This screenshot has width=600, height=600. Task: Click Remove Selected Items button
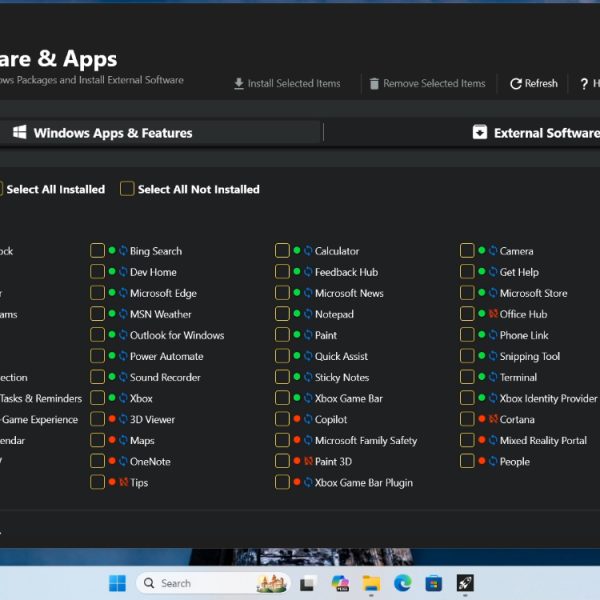click(427, 83)
